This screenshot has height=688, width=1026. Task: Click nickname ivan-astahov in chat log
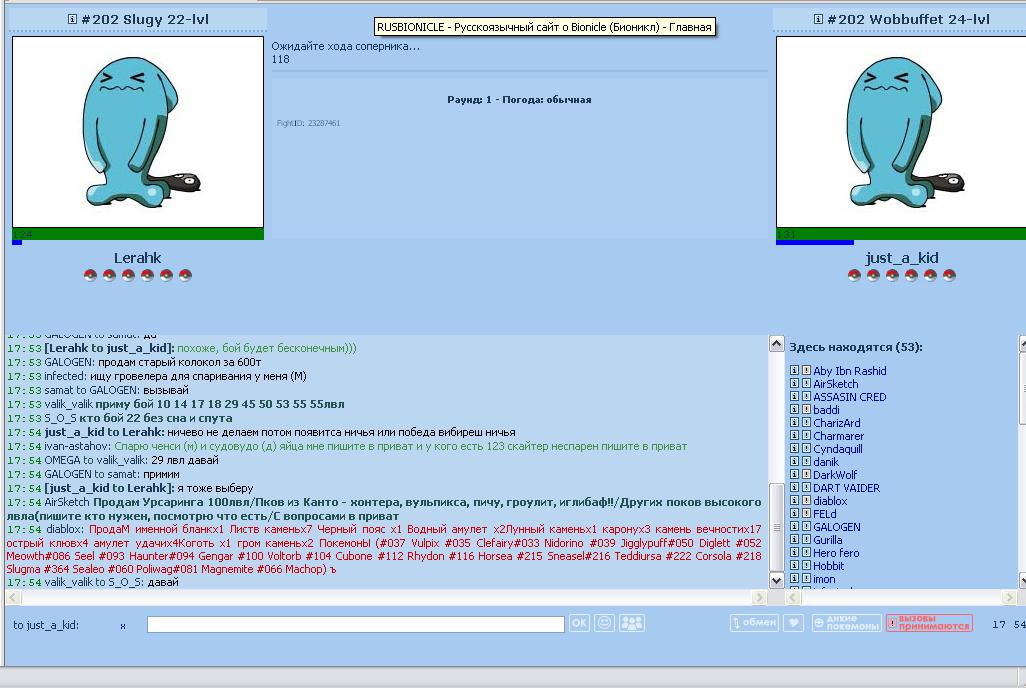tap(78, 446)
